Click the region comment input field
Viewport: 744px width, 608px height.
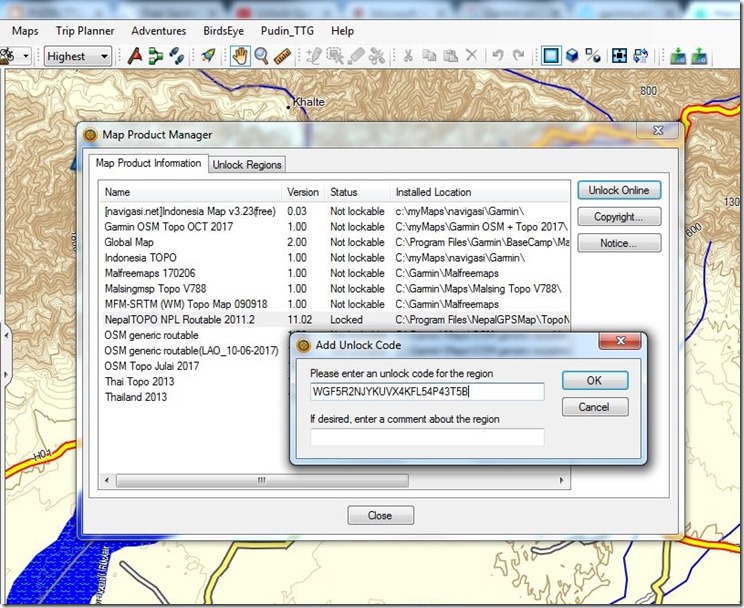click(427, 437)
